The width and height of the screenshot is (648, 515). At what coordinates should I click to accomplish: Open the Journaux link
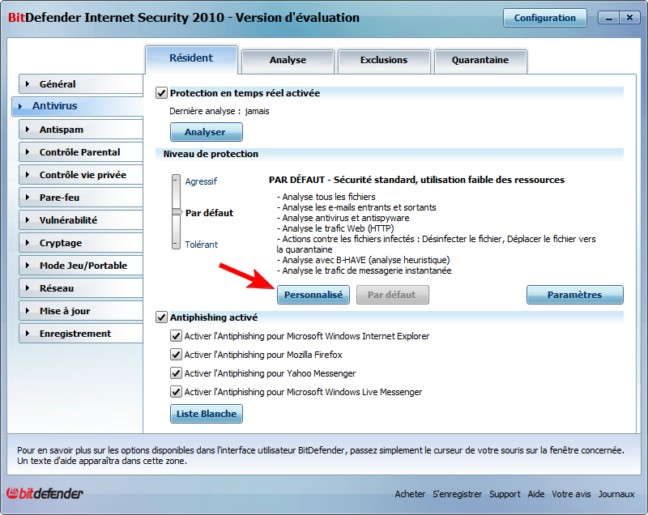tap(616, 494)
